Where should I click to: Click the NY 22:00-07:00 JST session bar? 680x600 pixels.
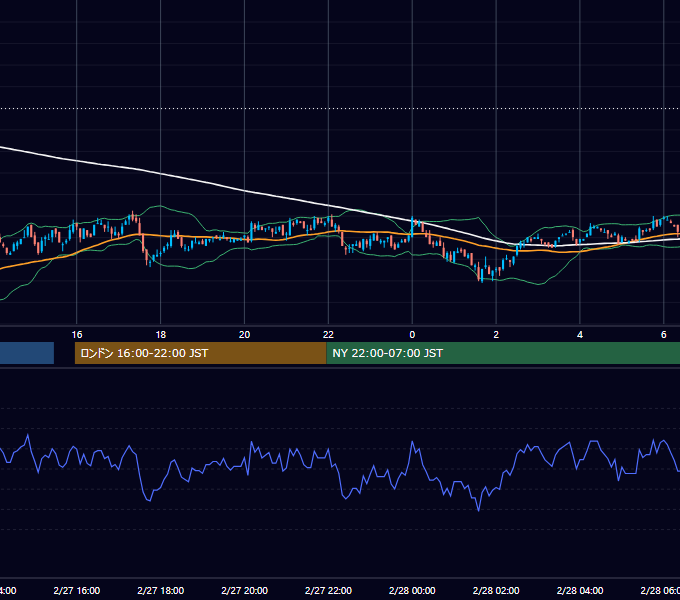(503, 353)
